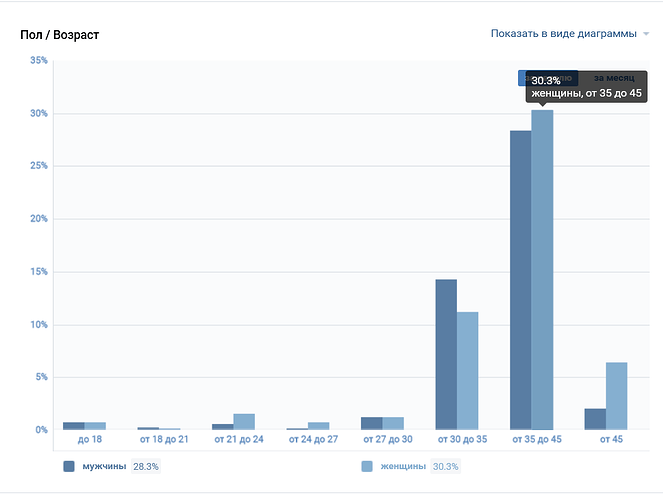Click the мужчины bar for от 27 до 30
This screenshot has width=663, height=500.
click(x=372, y=423)
